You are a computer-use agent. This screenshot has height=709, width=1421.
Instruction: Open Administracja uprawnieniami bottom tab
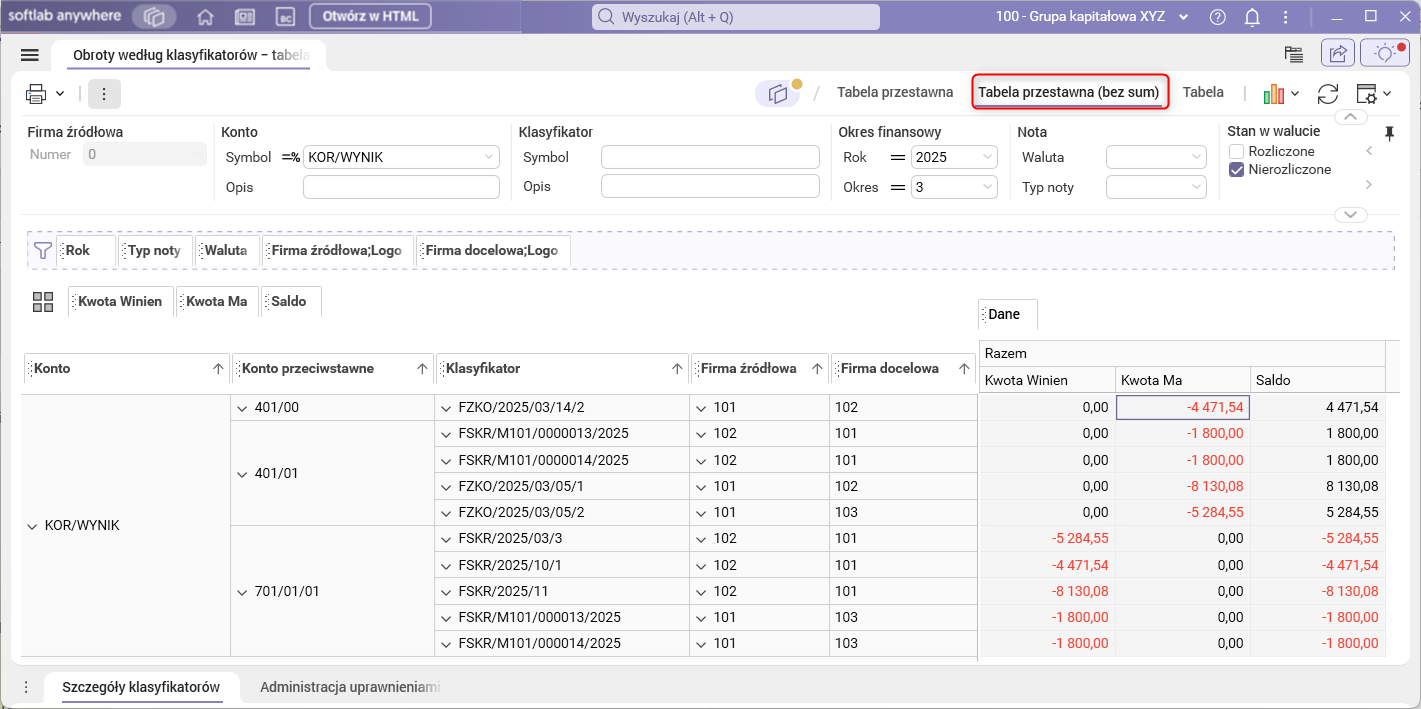click(350, 688)
